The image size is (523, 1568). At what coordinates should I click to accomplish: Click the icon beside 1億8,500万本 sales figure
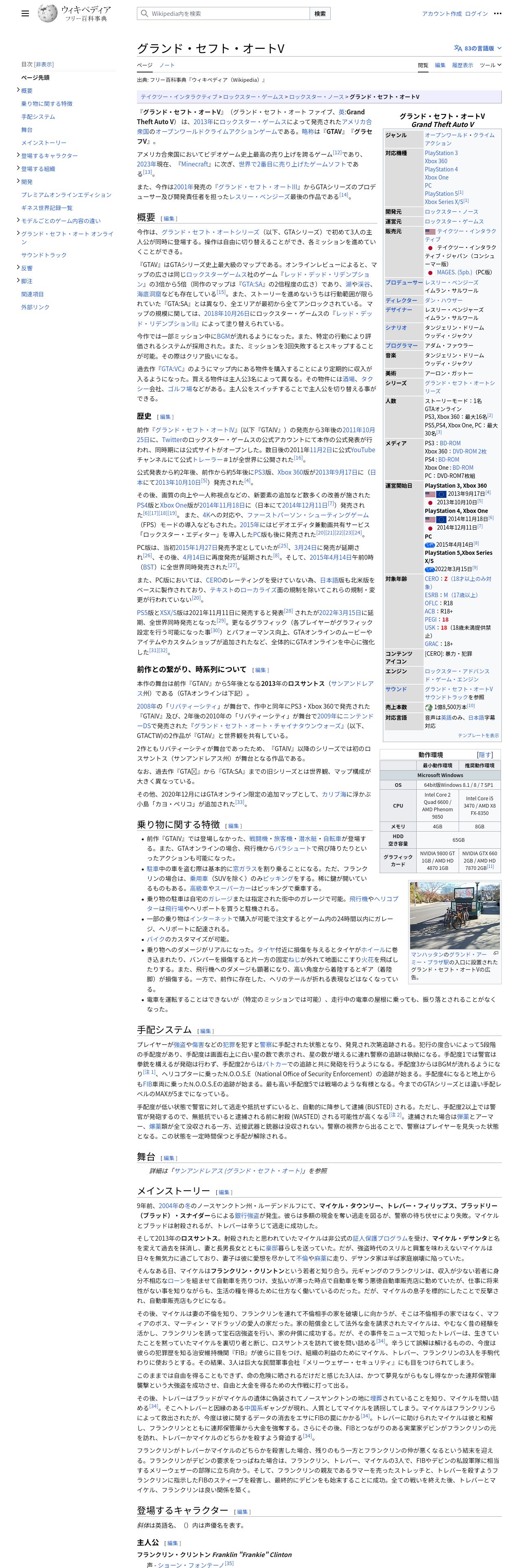coord(429,707)
